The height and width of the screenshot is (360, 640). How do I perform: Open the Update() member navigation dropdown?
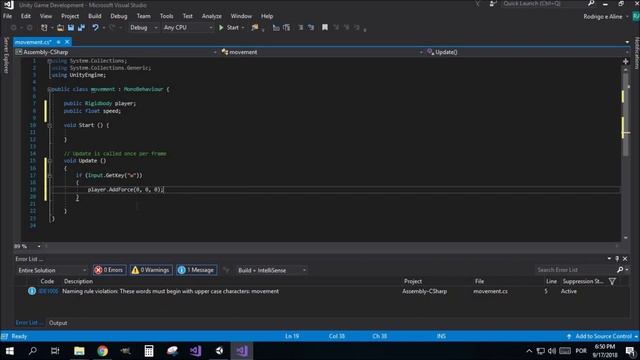[527, 52]
